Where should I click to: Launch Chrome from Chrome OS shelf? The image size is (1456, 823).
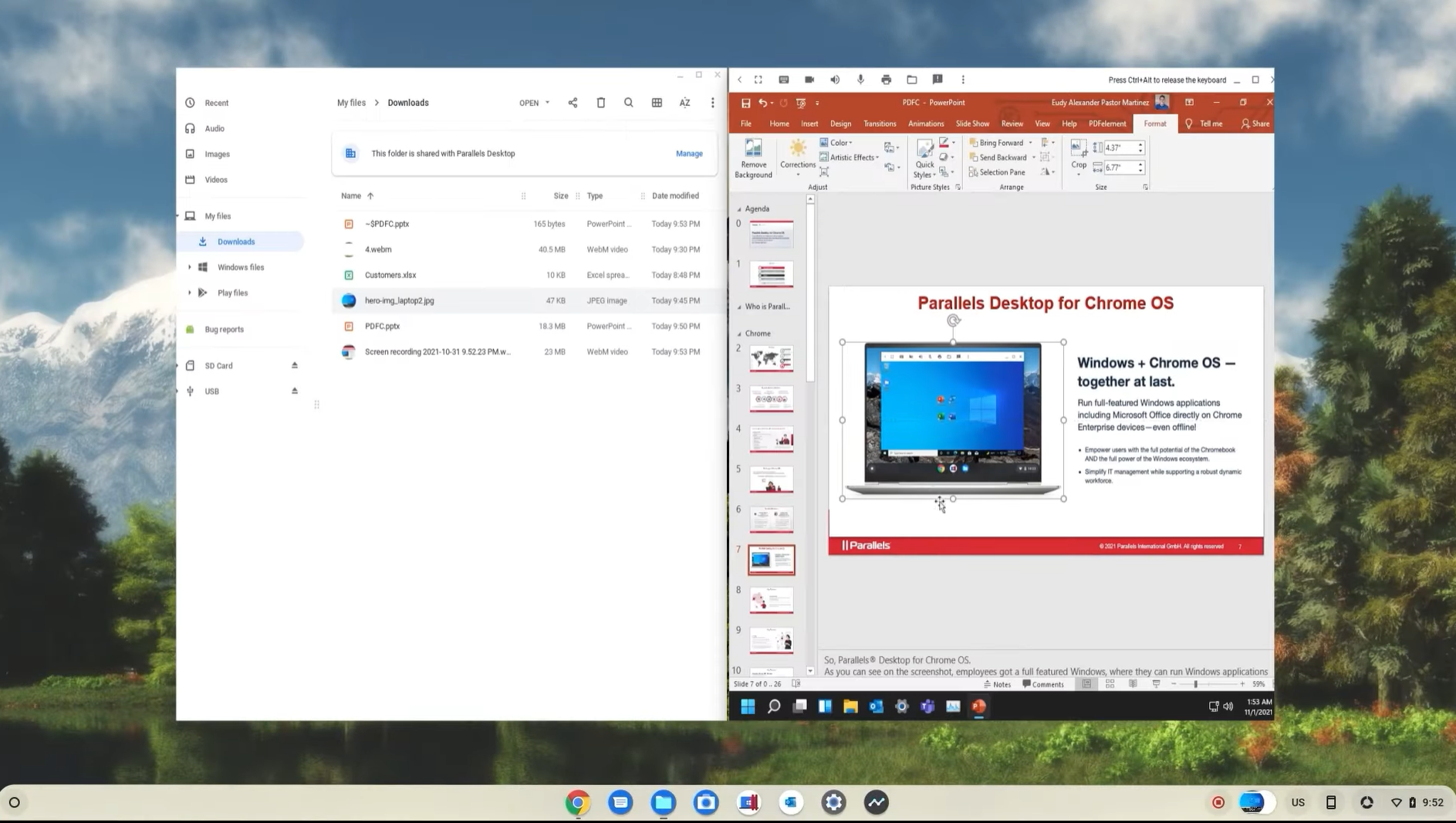point(578,803)
